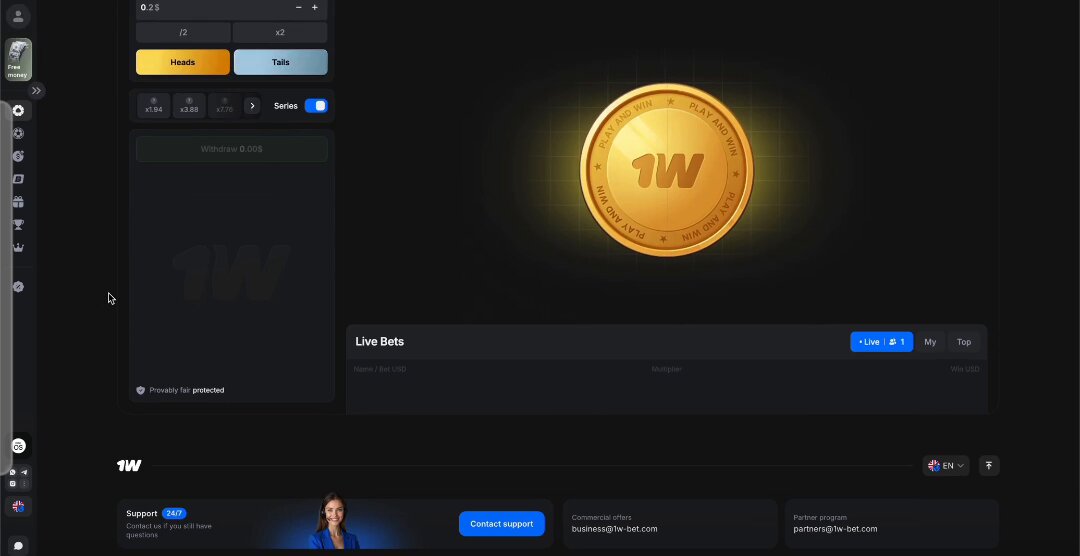The width and height of the screenshot is (1080, 556).
Task: Switch to the Top bets tab
Action: [964, 342]
